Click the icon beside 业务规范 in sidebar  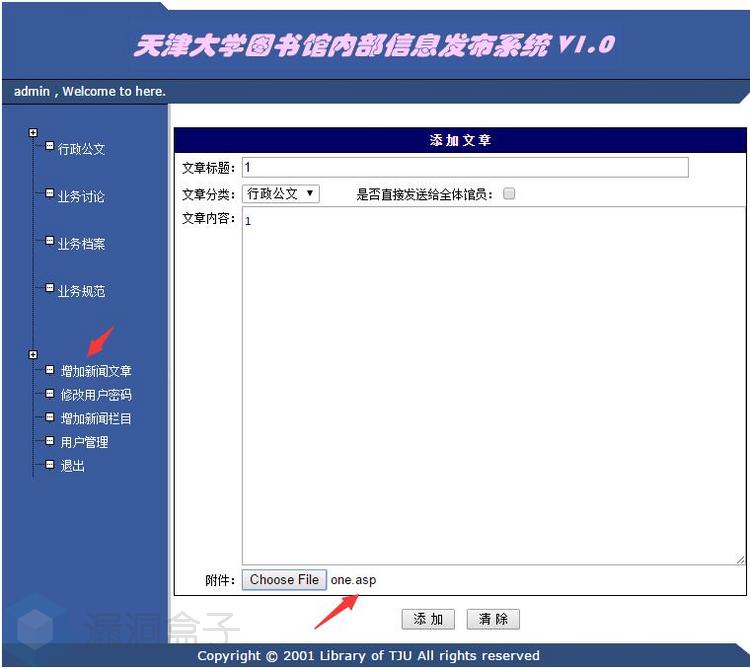[49, 289]
